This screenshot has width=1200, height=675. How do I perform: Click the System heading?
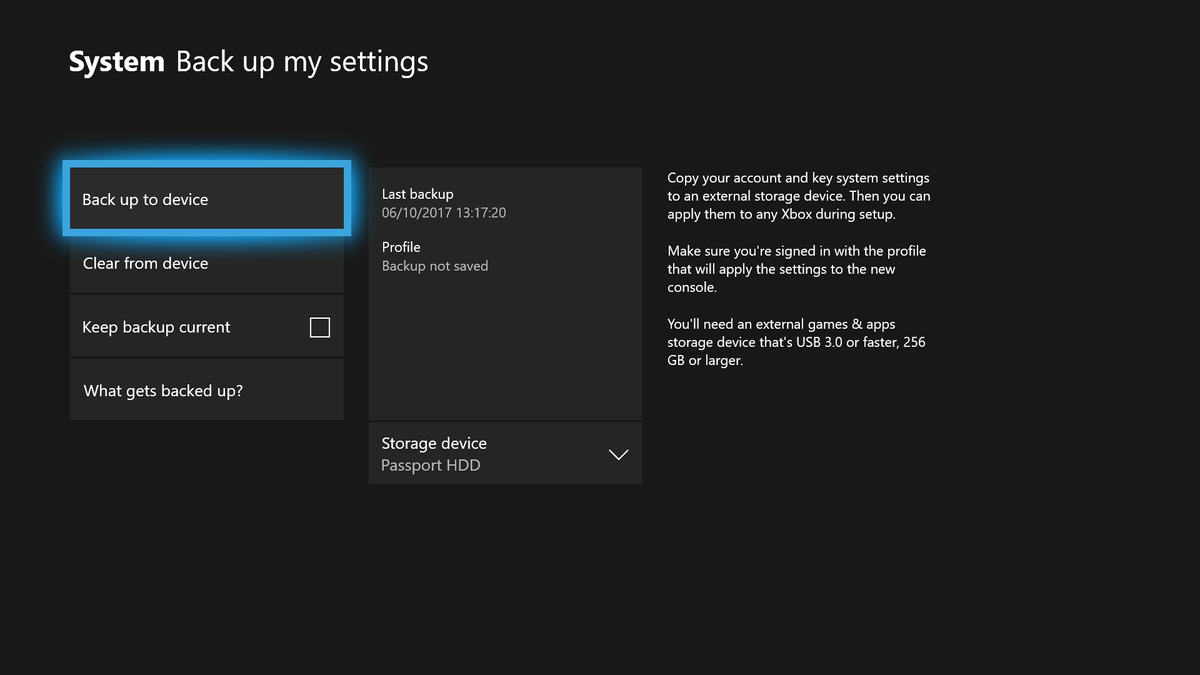[x=116, y=61]
